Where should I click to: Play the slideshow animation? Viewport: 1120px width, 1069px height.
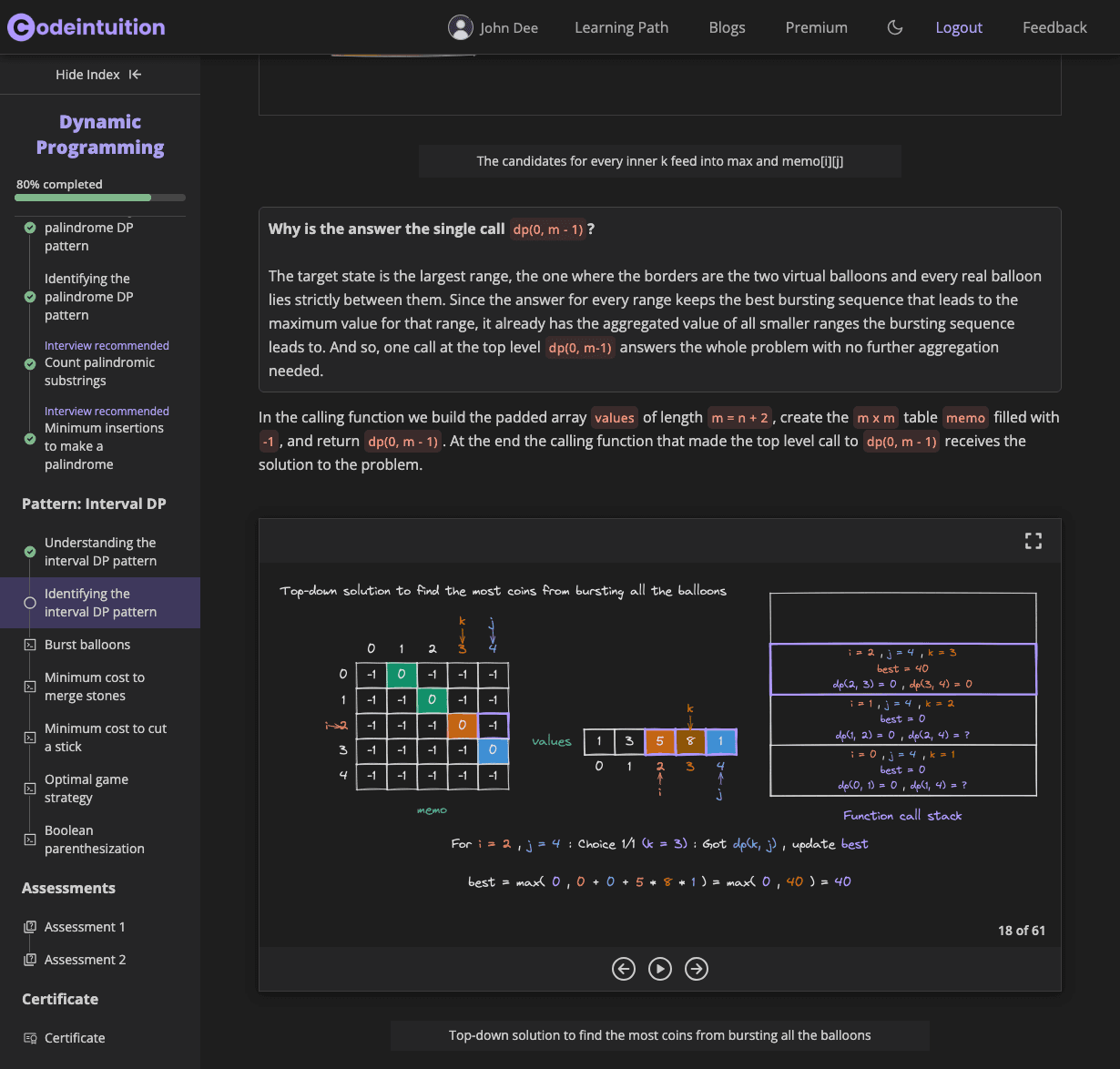(660, 969)
